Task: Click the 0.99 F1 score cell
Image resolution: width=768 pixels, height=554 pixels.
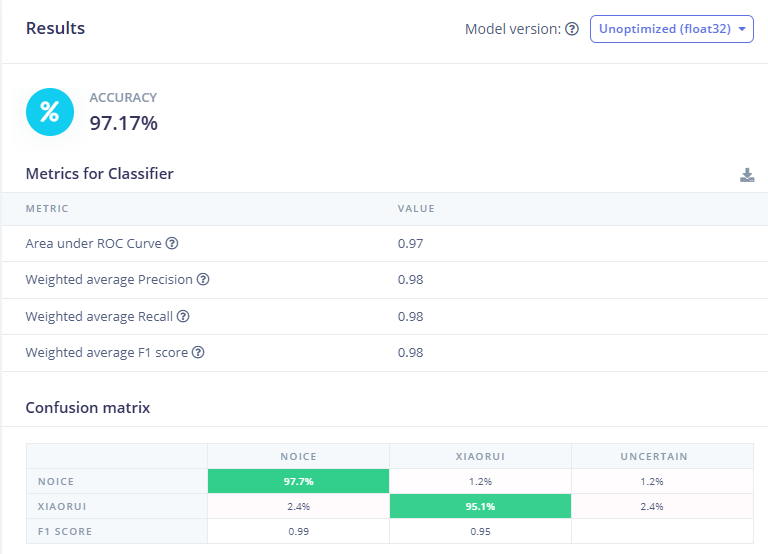Action: point(298,531)
